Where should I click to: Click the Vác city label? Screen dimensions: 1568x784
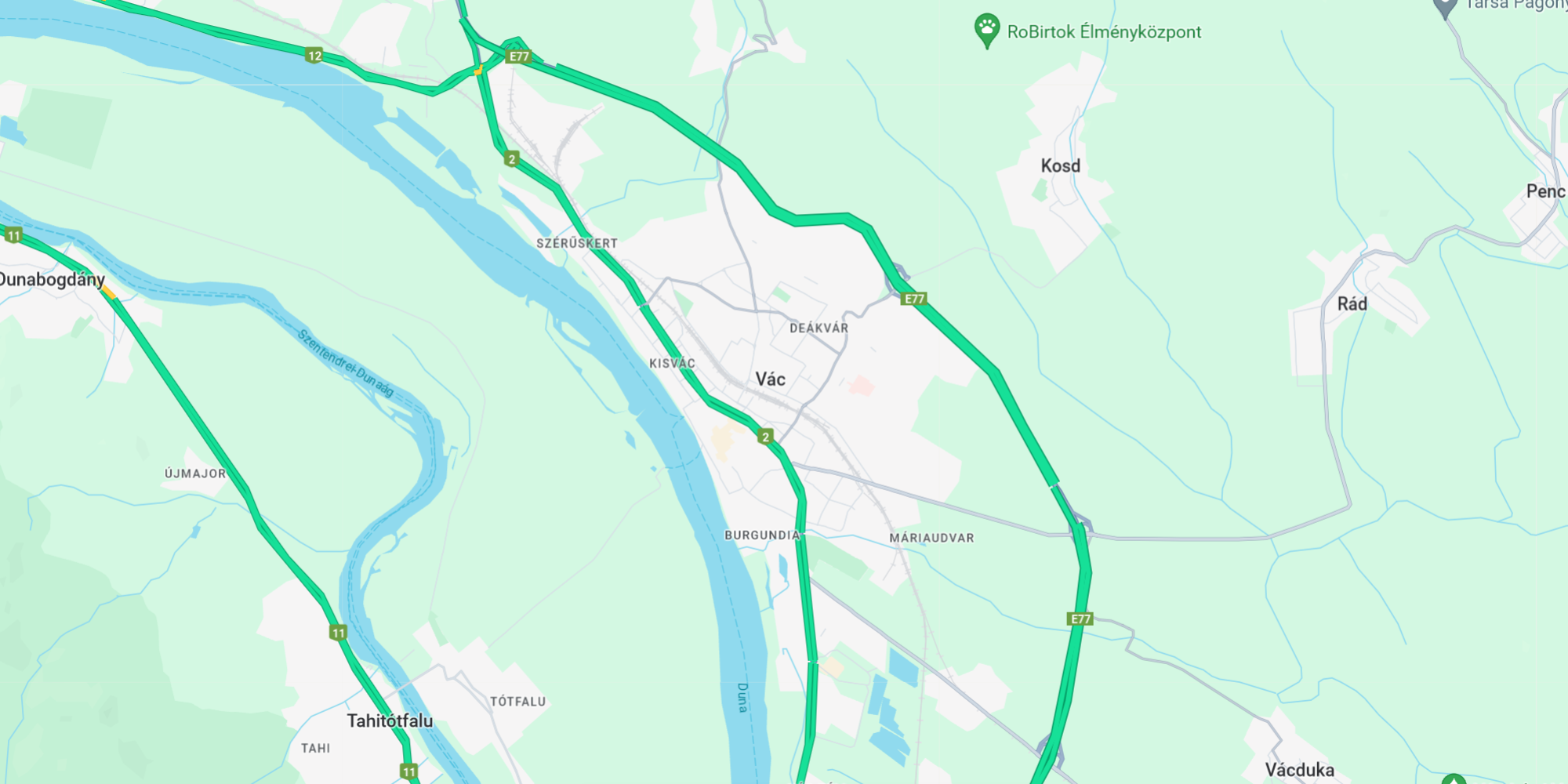[770, 379]
